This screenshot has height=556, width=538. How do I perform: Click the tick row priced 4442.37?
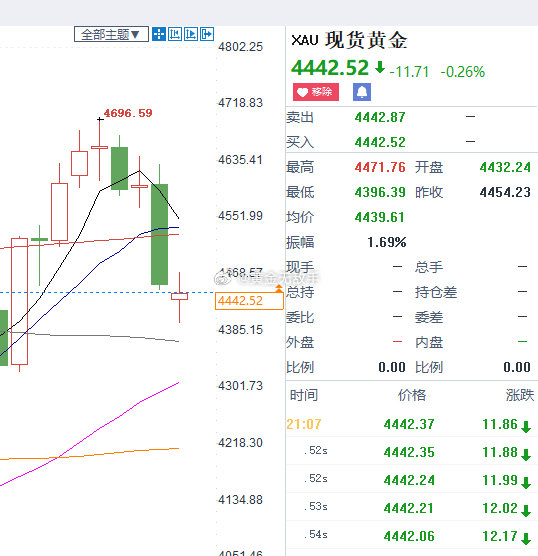point(412,424)
